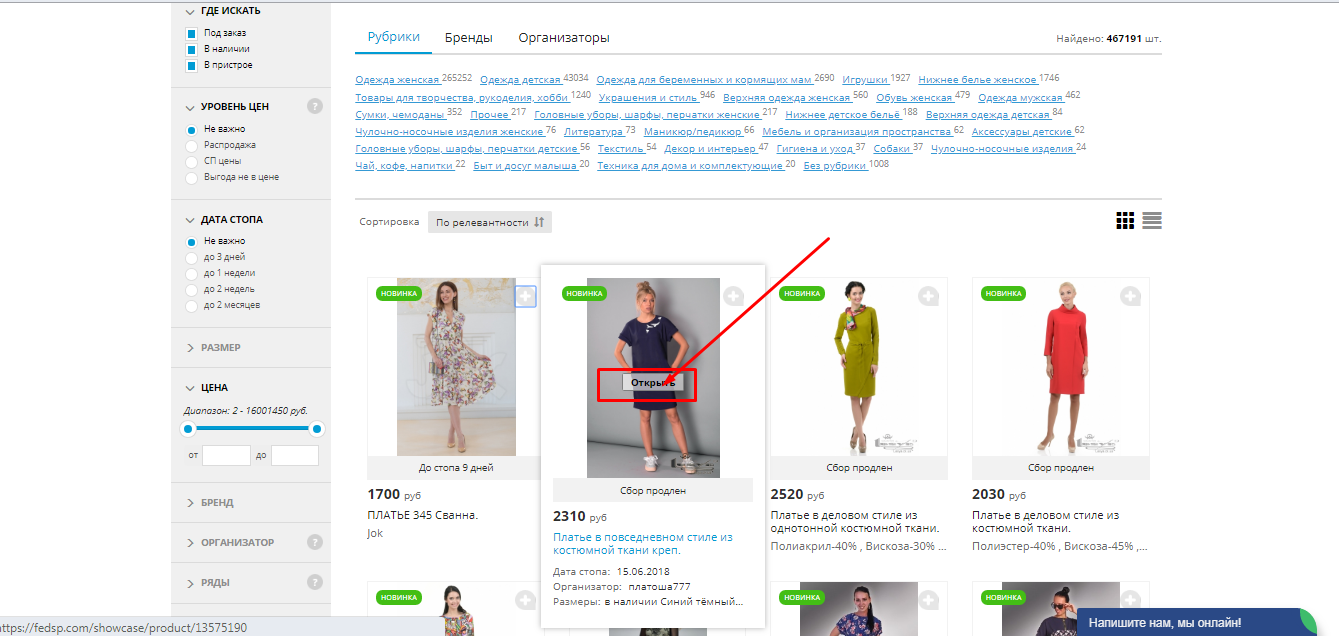Open the По релевантности sorting dropdown
The height and width of the screenshot is (636, 1339).
click(489, 222)
